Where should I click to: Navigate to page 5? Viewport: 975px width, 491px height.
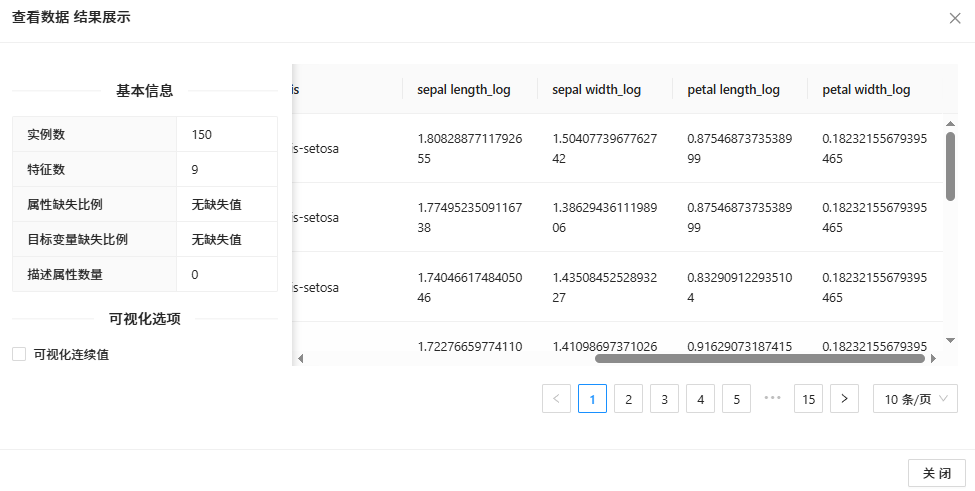(736, 399)
